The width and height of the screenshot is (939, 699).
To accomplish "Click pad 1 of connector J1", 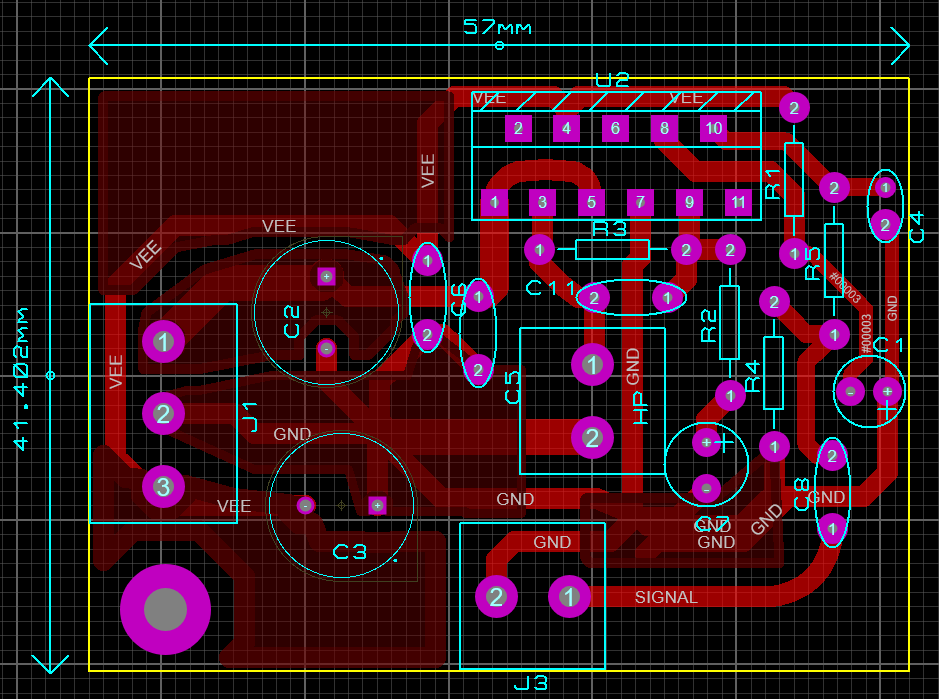I will click(x=163, y=341).
